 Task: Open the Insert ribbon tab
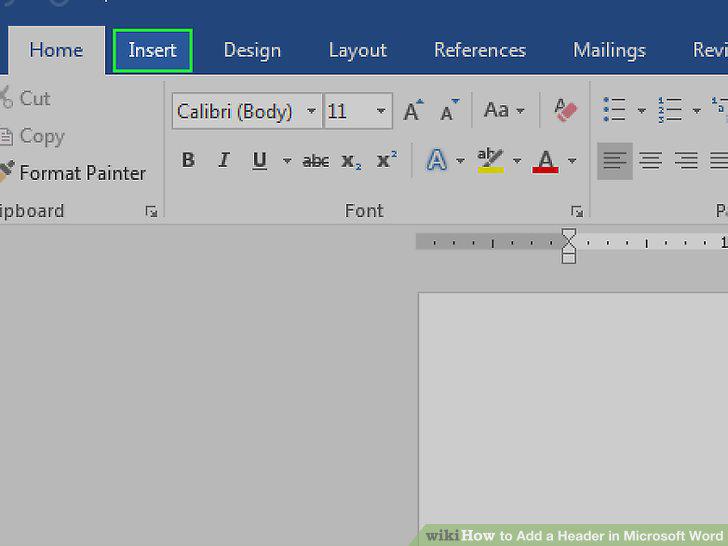coord(152,50)
